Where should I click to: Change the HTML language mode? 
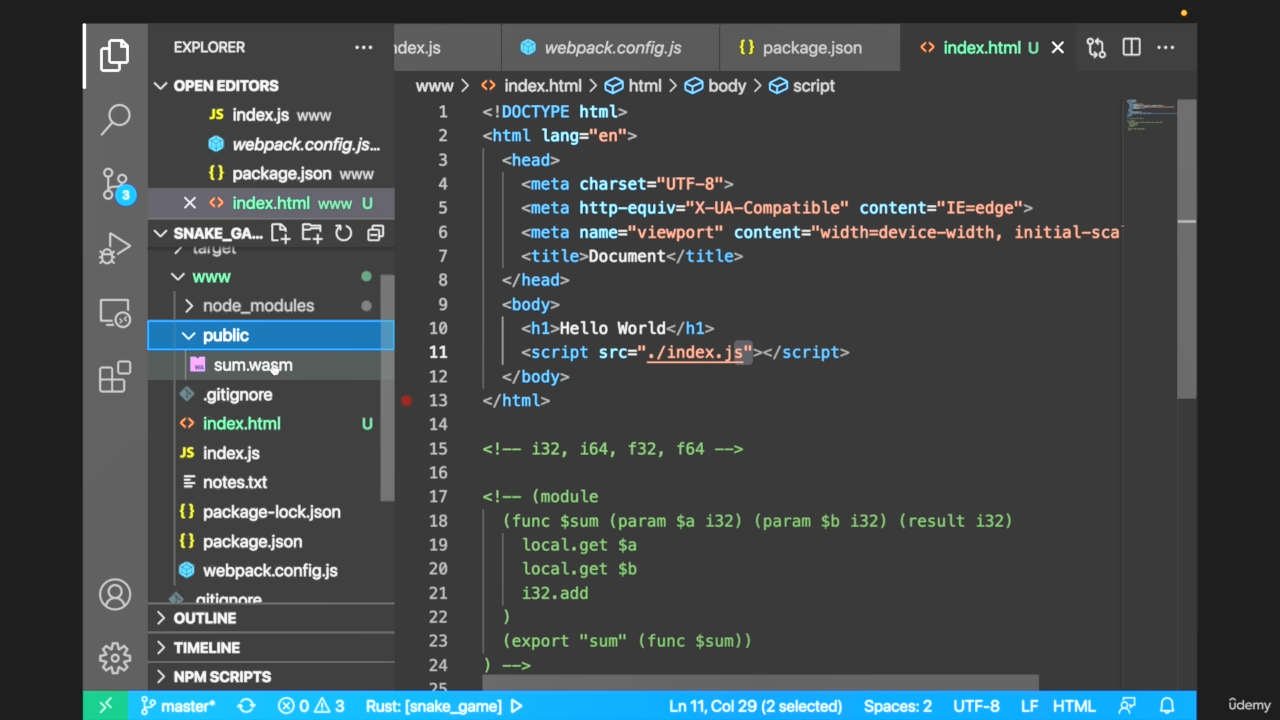tap(1073, 706)
